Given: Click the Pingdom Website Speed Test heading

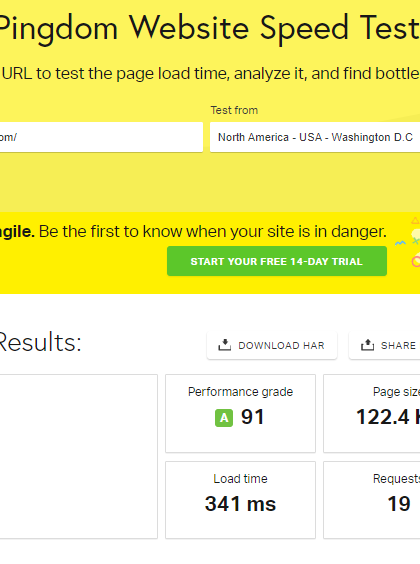Looking at the screenshot, I should pyautogui.click(x=209, y=29).
